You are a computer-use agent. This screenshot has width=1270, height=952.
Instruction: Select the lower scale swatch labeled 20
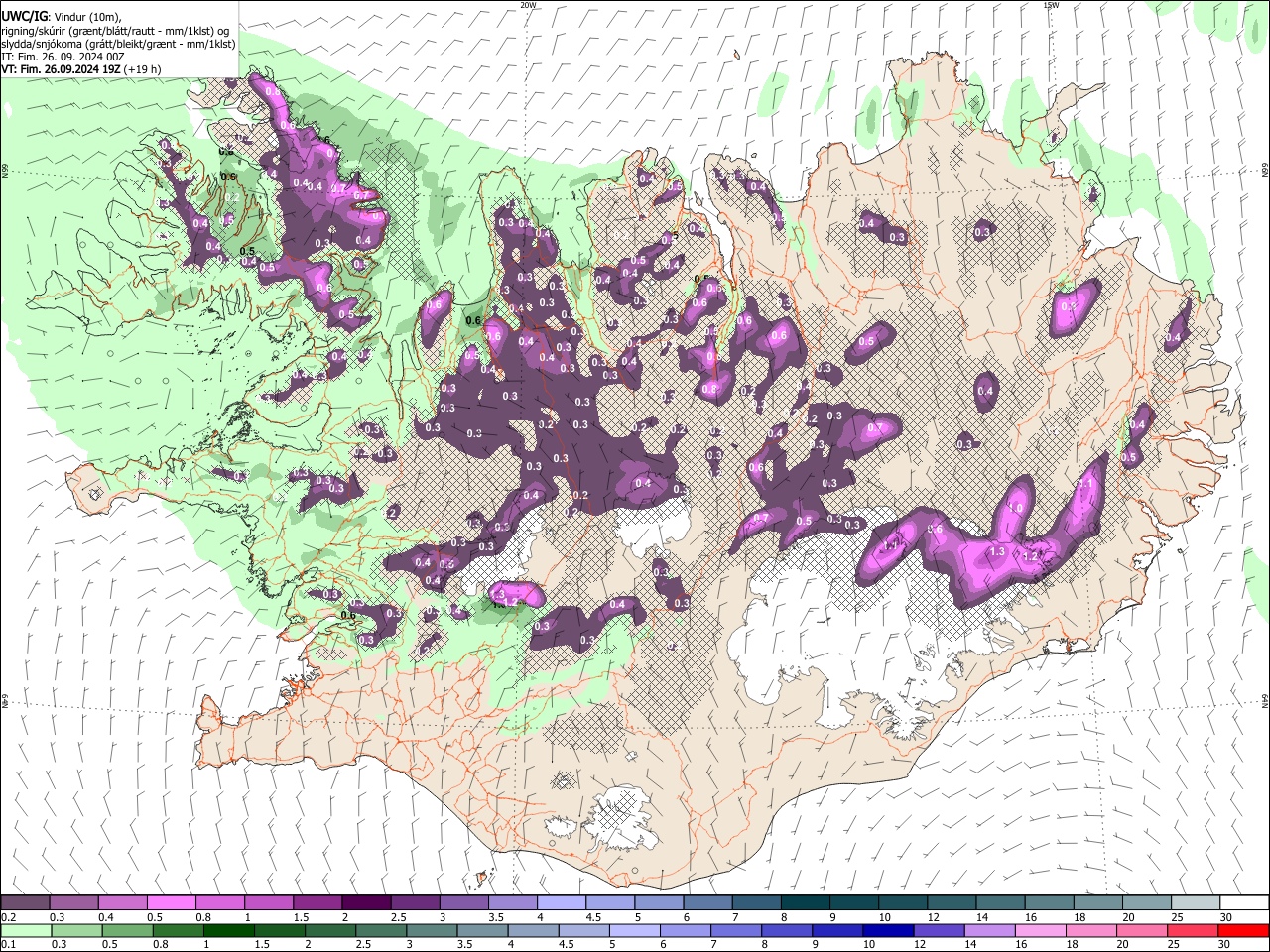click(1140, 930)
